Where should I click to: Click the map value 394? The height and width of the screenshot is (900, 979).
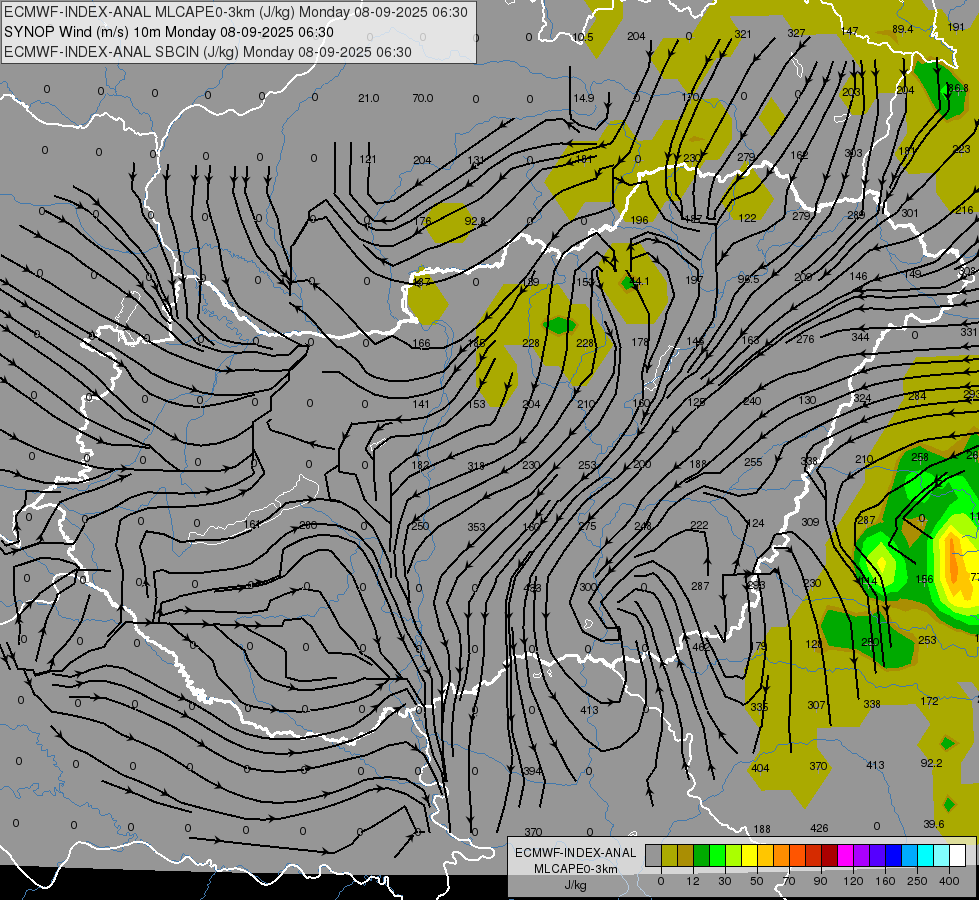point(532,771)
